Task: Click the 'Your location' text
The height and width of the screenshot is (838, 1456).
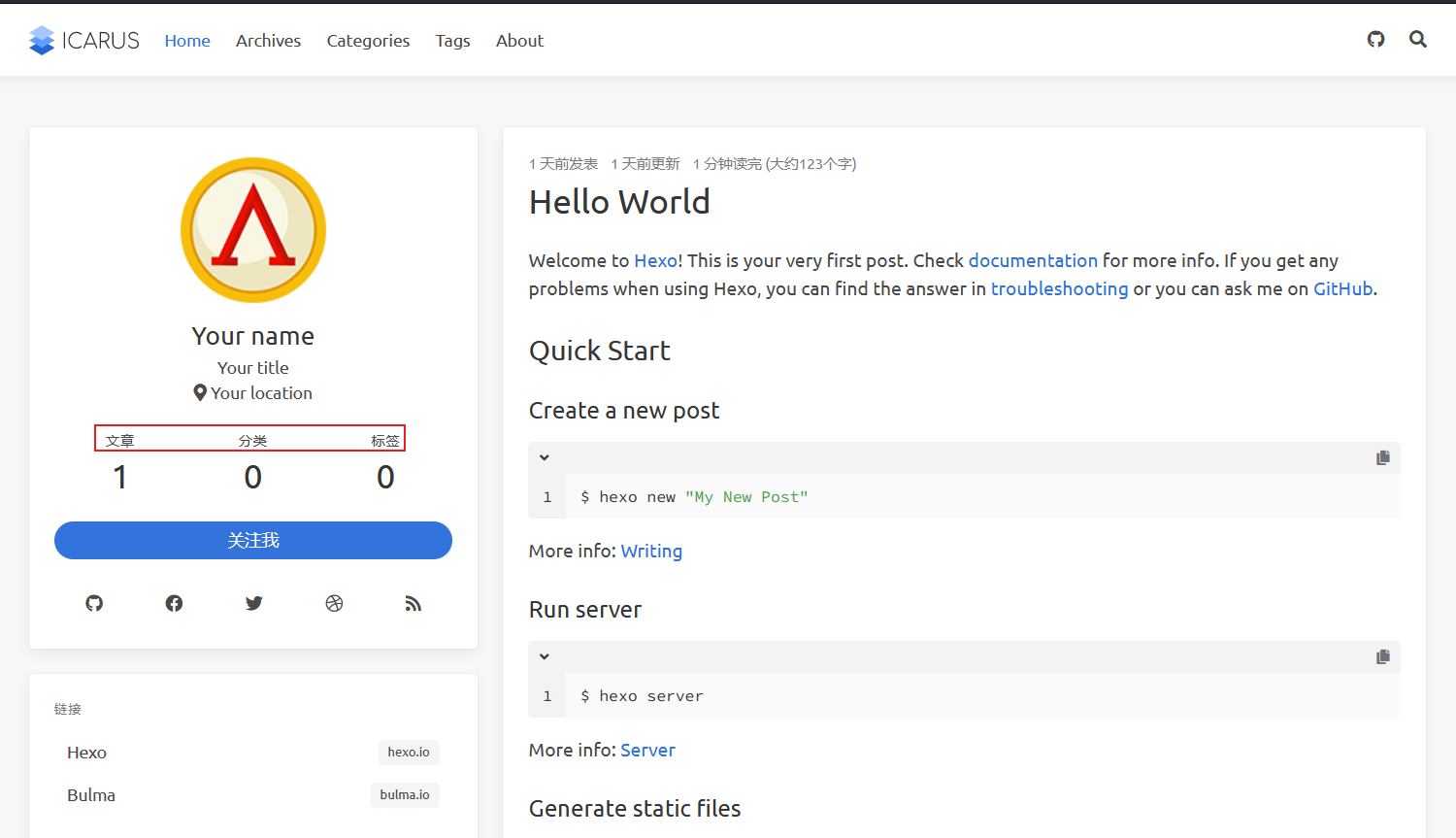Action: coord(262,393)
